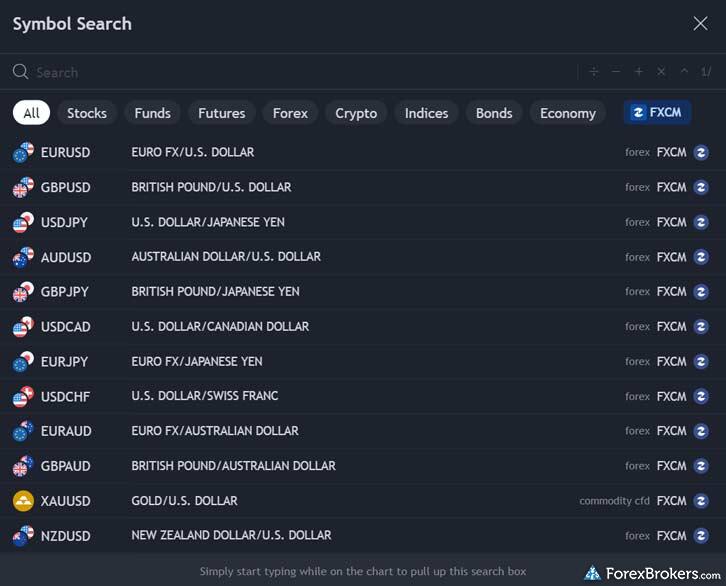Switch to the Crypto filter

click(356, 113)
